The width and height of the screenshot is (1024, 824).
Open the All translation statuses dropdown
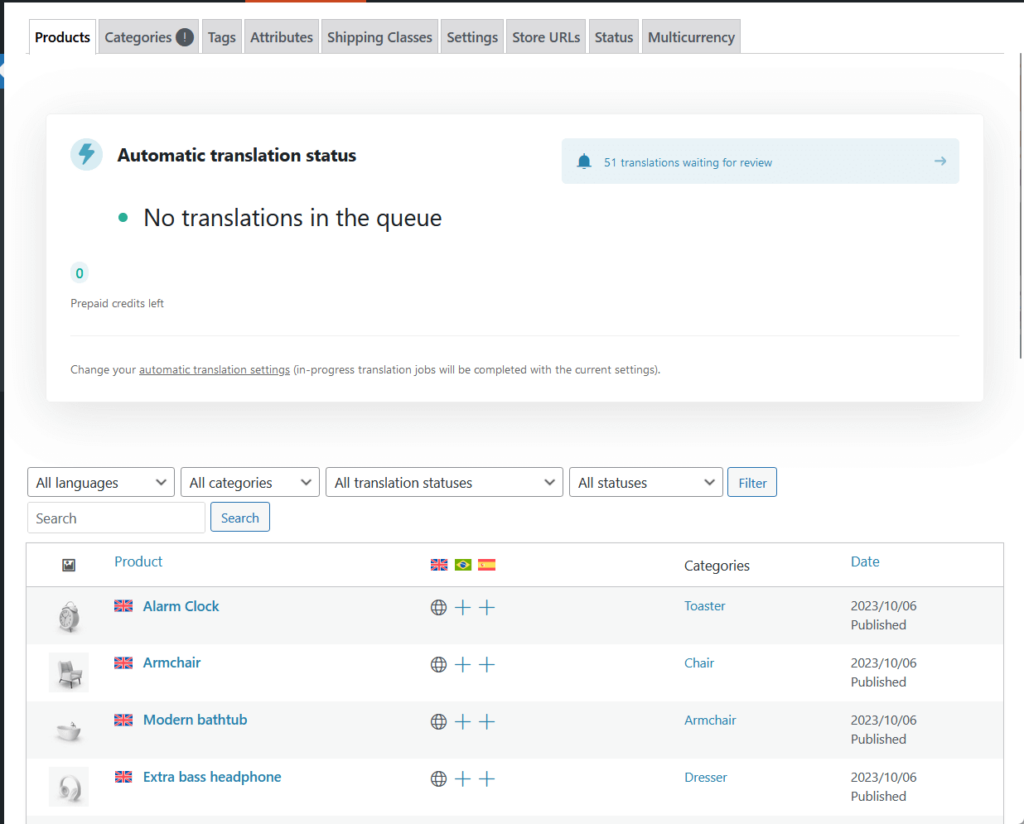point(444,482)
